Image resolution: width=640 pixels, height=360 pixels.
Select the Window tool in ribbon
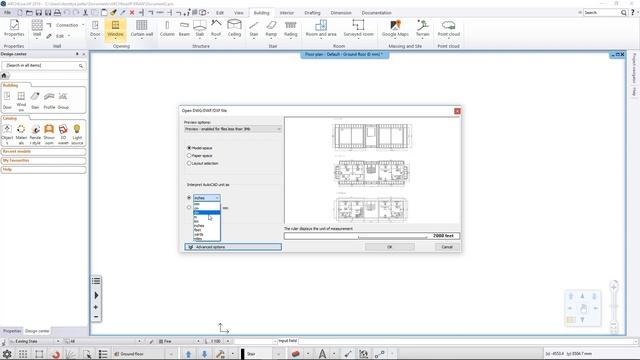pos(115,29)
